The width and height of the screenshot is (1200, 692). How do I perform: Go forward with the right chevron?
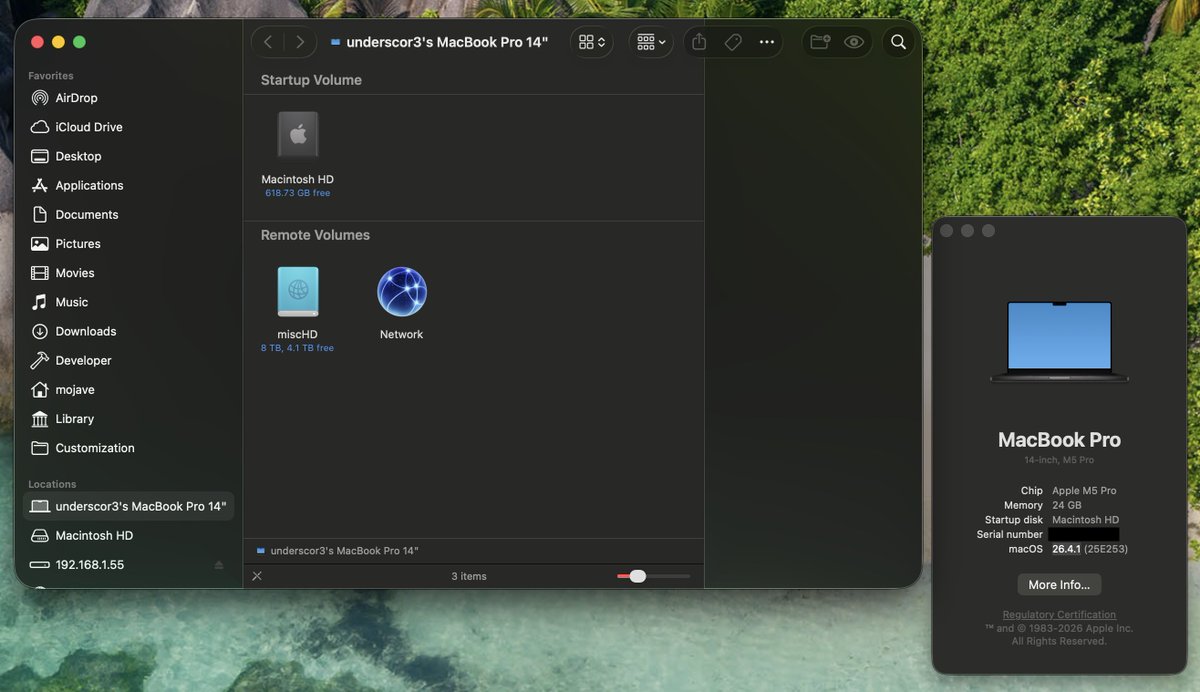[x=299, y=42]
